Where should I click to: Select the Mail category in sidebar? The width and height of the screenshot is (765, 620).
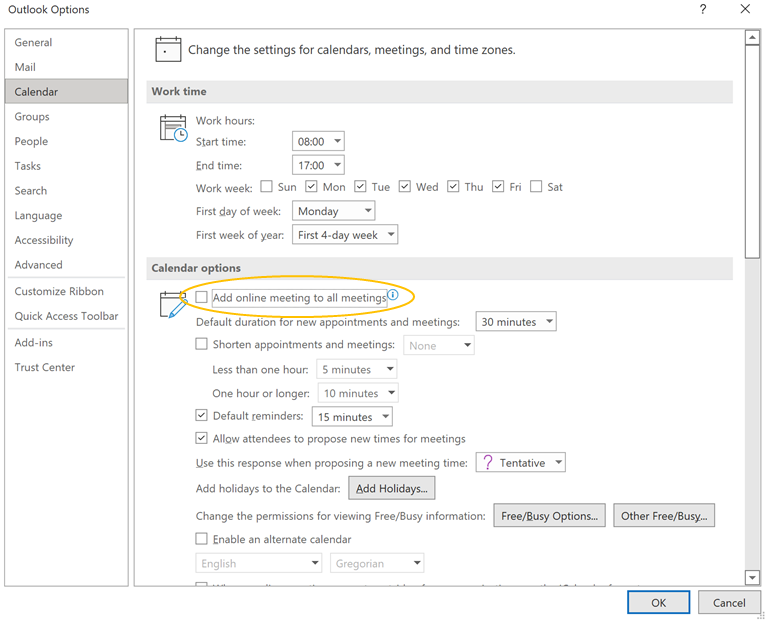click(x=27, y=67)
